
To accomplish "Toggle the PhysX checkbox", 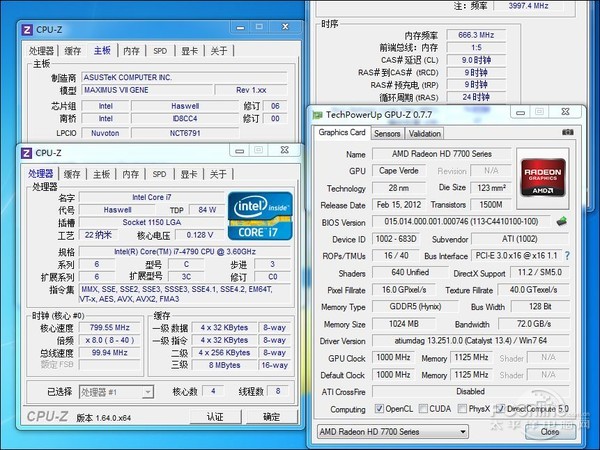I will [x=462, y=409].
